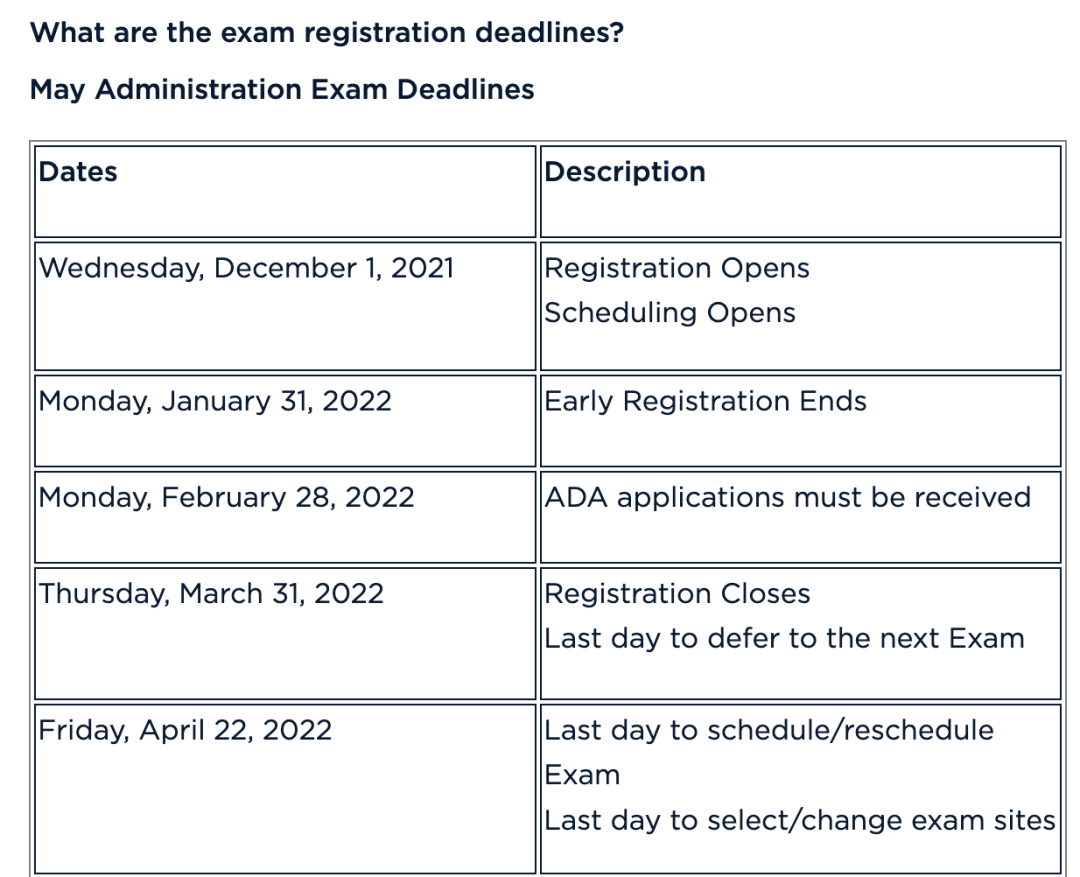
Task: Click the Early Registration Ends description
Action: [707, 401]
